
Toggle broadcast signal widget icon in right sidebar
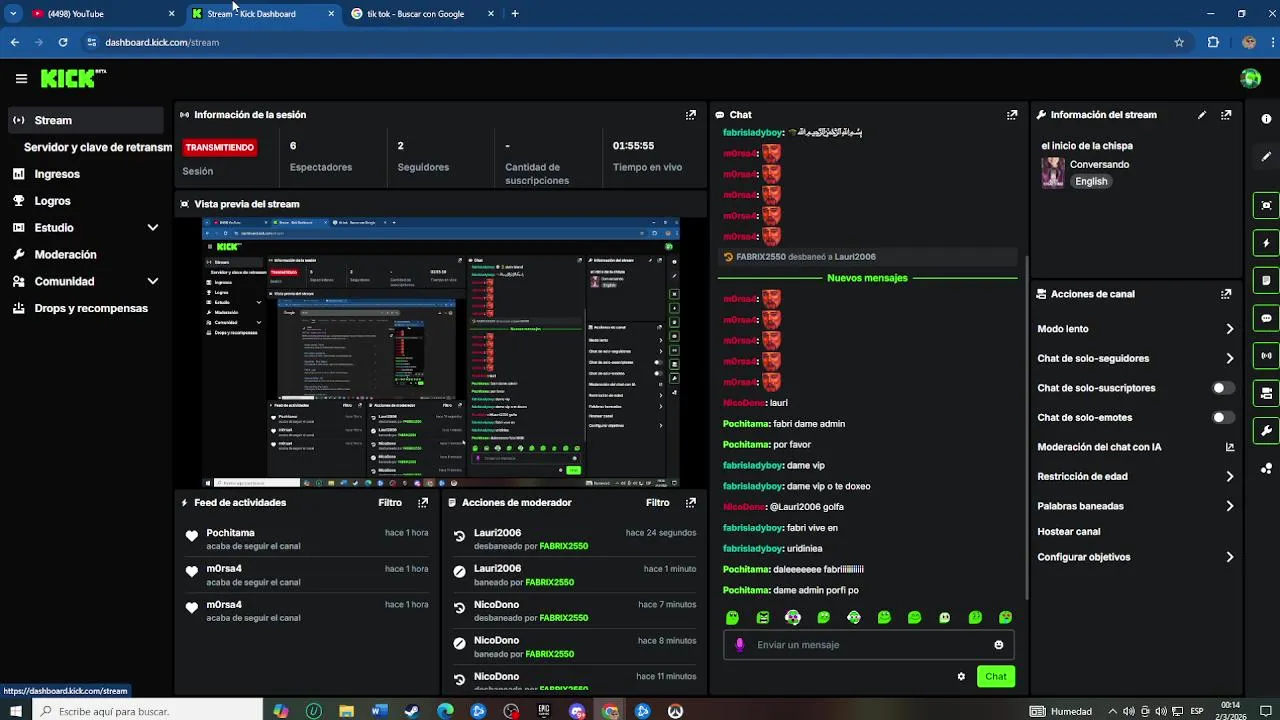(x=1266, y=355)
